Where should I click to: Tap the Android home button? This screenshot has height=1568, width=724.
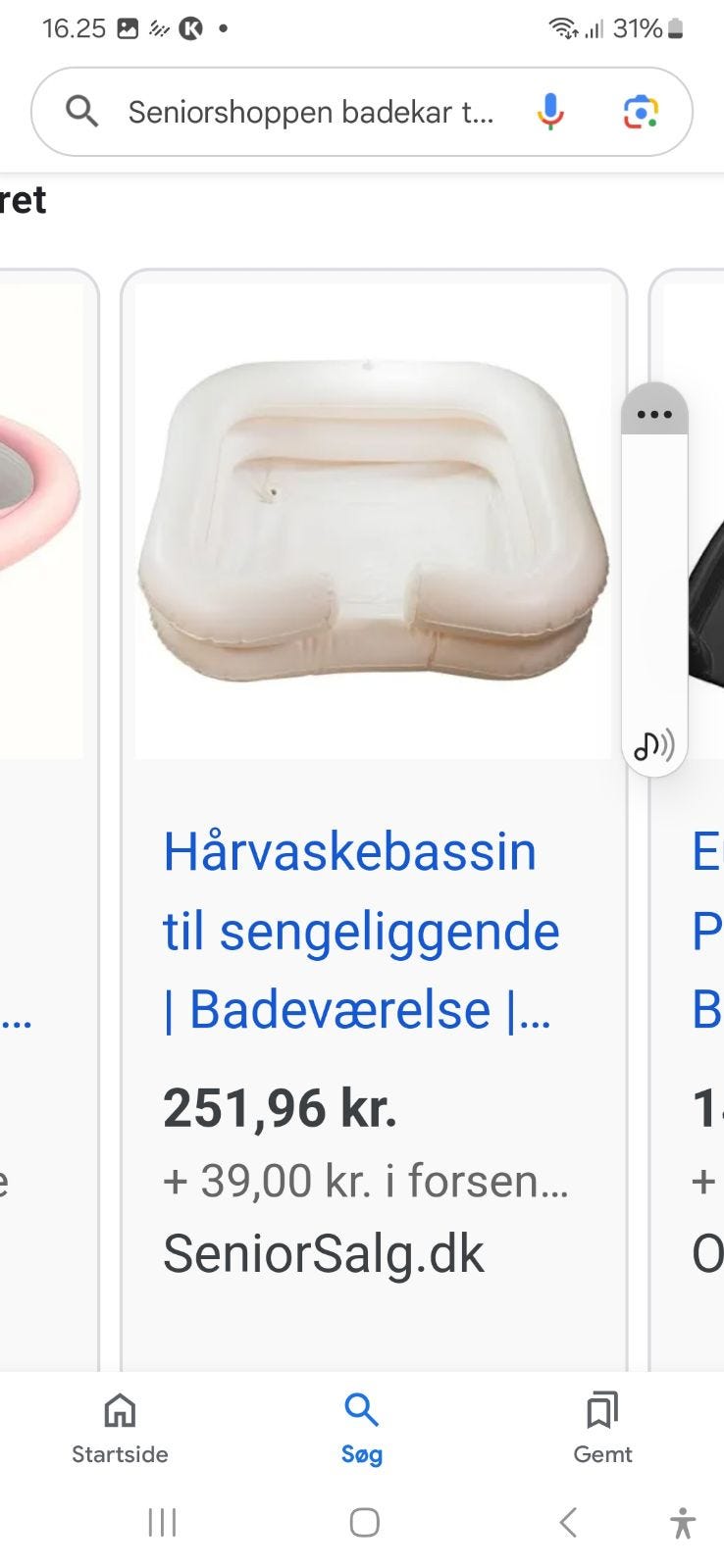pyautogui.click(x=364, y=1522)
